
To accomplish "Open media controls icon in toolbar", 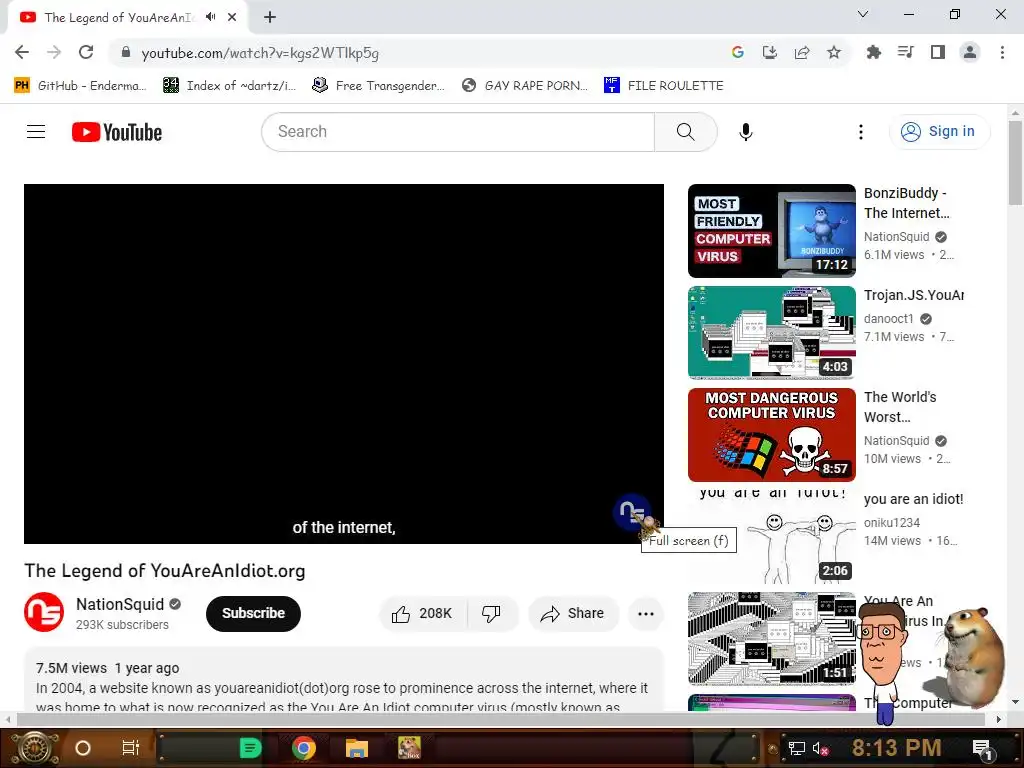I will pos(905,52).
